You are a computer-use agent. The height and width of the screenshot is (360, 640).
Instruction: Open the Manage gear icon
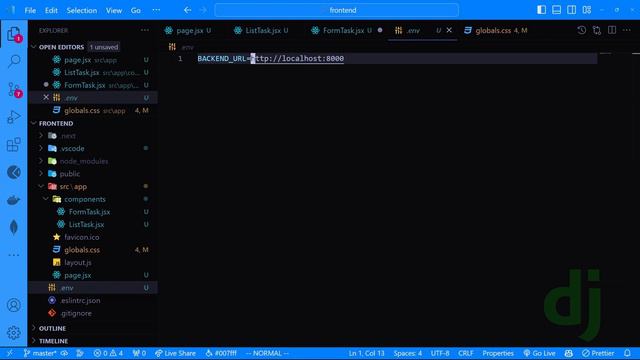tap(13, 333)
